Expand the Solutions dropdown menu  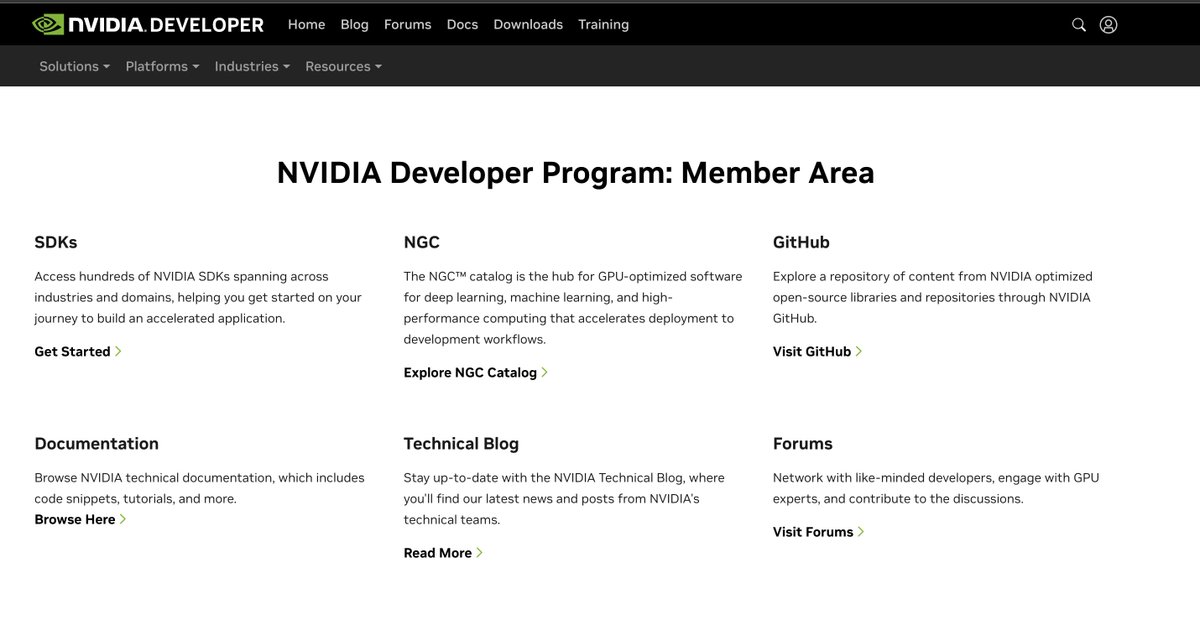pos(75,66)
